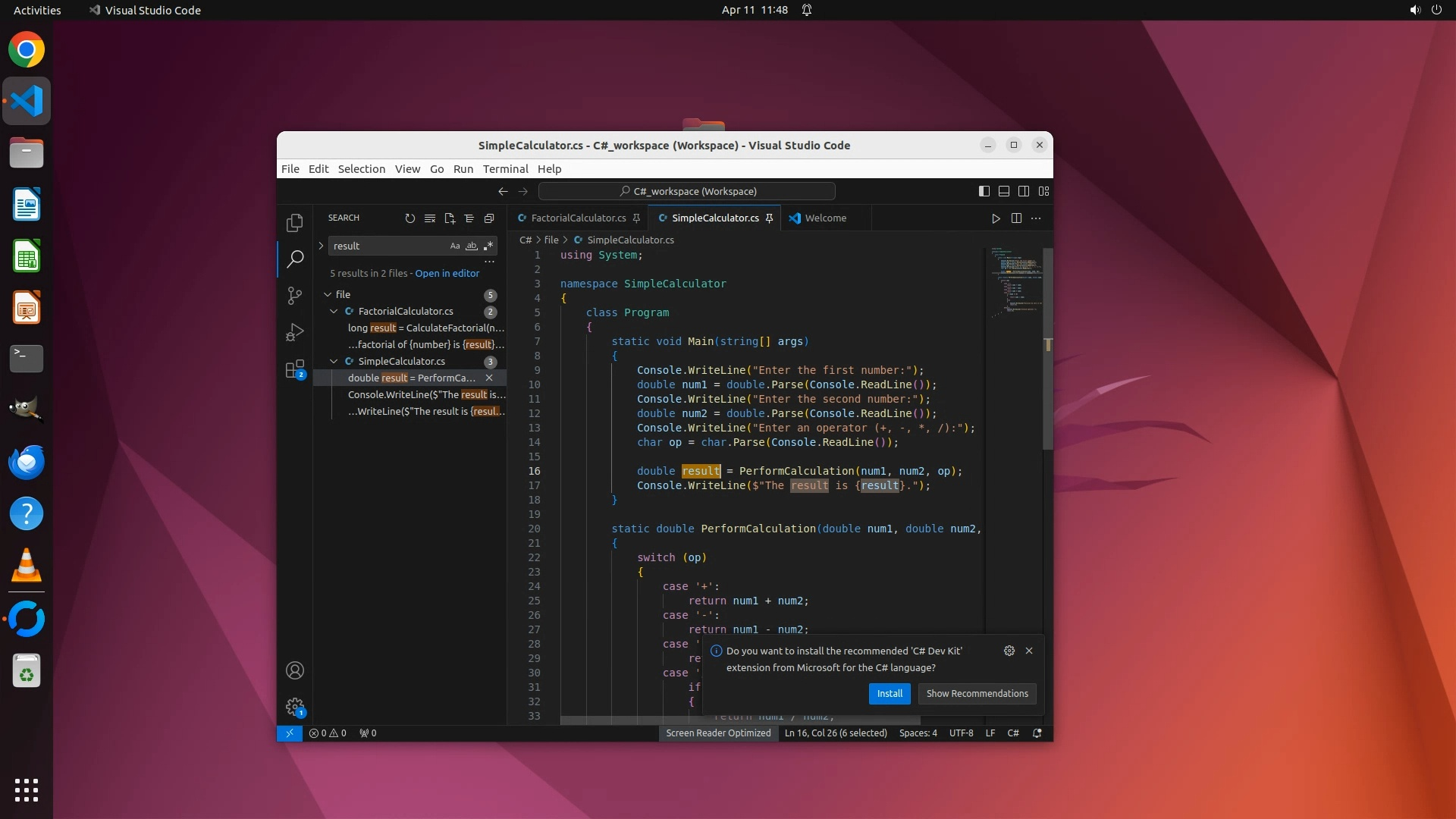Toggle Match Case in search box
The width and height of the screenshot is (1456, 819).
(454, 246)
